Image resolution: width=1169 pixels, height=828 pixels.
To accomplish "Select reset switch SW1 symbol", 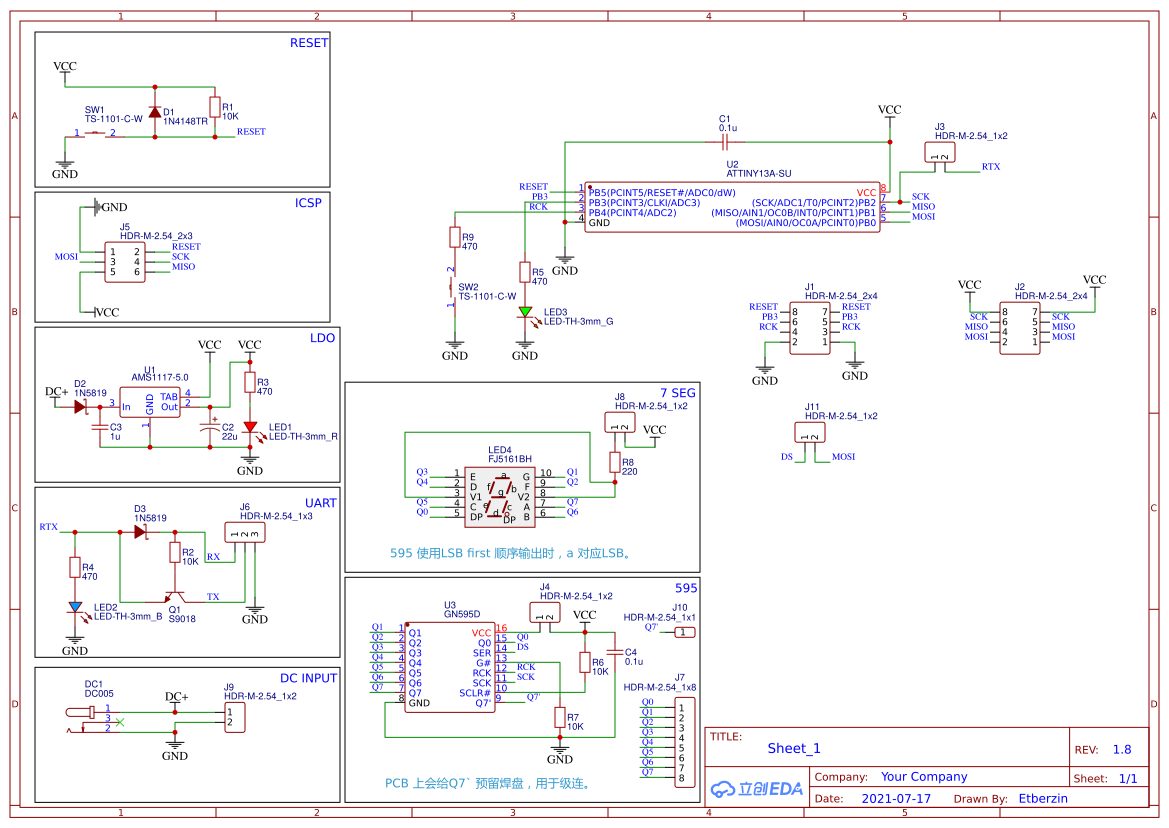I will [x=97, y=132].
